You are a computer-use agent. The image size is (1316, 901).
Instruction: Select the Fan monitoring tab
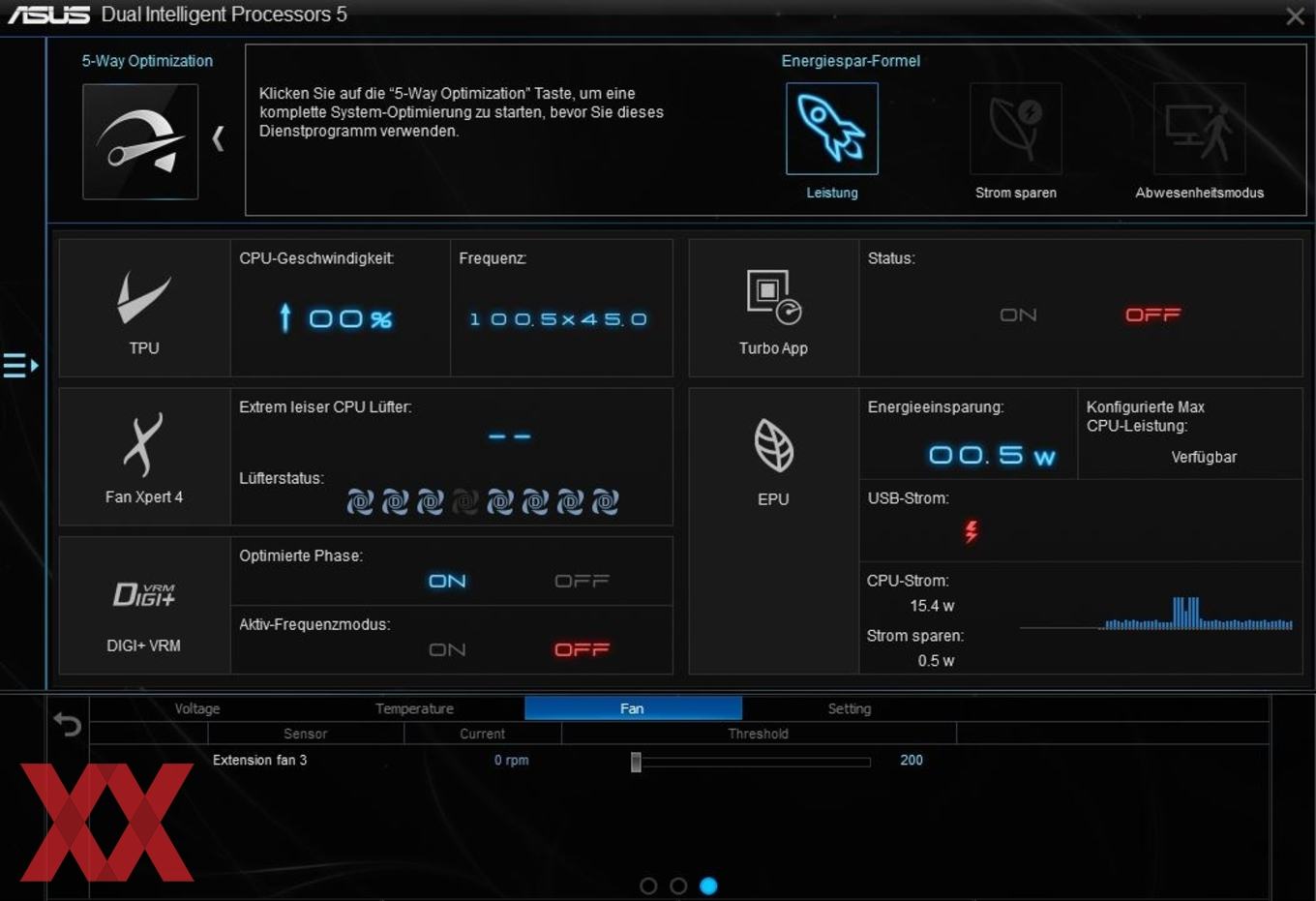(633, 708)
